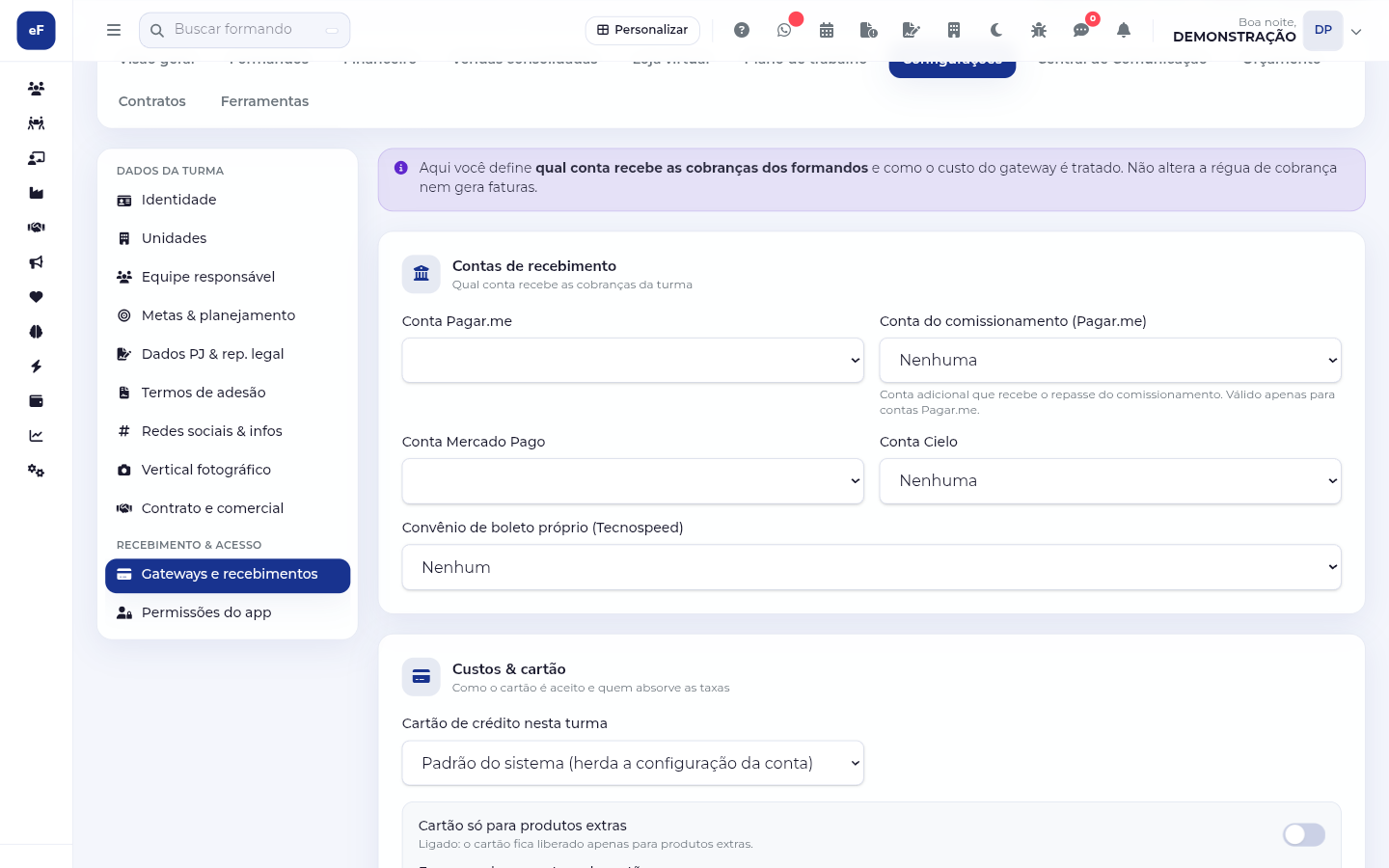Switch to the Contratos tab
The width and height of the screenshot is (1389, 868).
click(152, 101)
